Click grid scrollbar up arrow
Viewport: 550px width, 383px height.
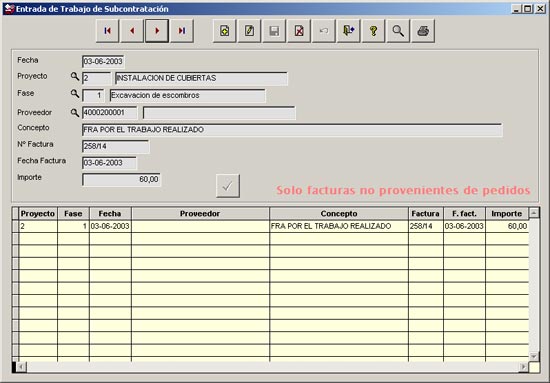point(534,213)
